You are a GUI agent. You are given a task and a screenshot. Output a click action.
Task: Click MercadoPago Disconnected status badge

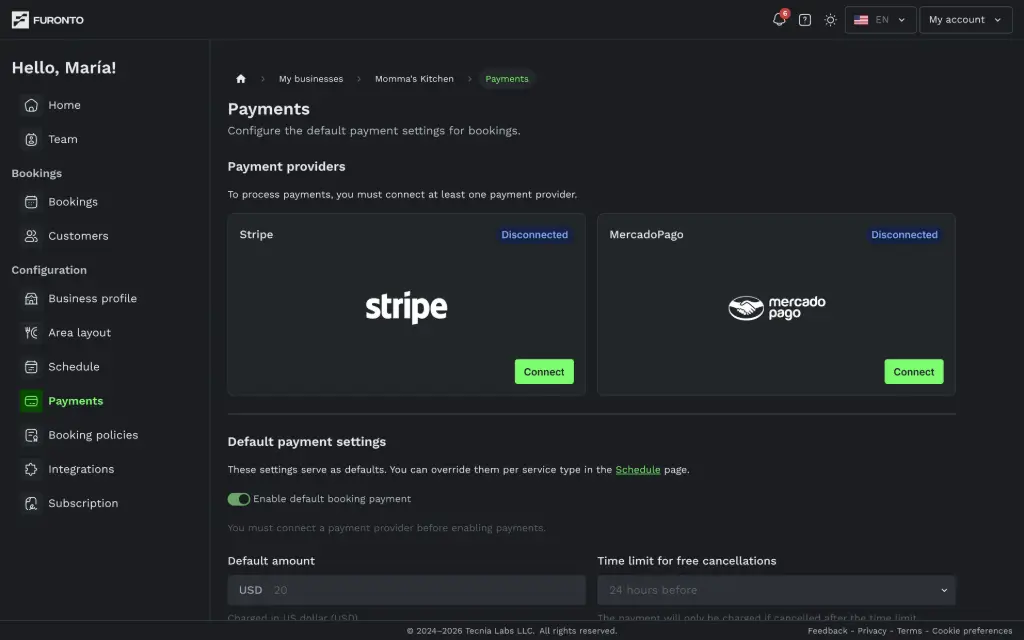click(904, 234)
